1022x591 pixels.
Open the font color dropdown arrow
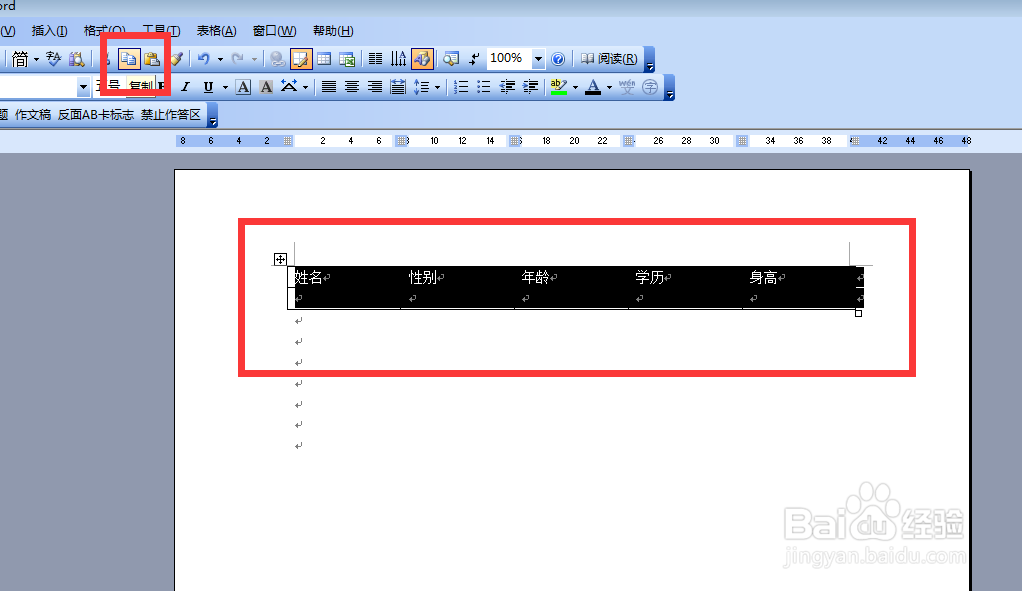(x=609, y=87)
